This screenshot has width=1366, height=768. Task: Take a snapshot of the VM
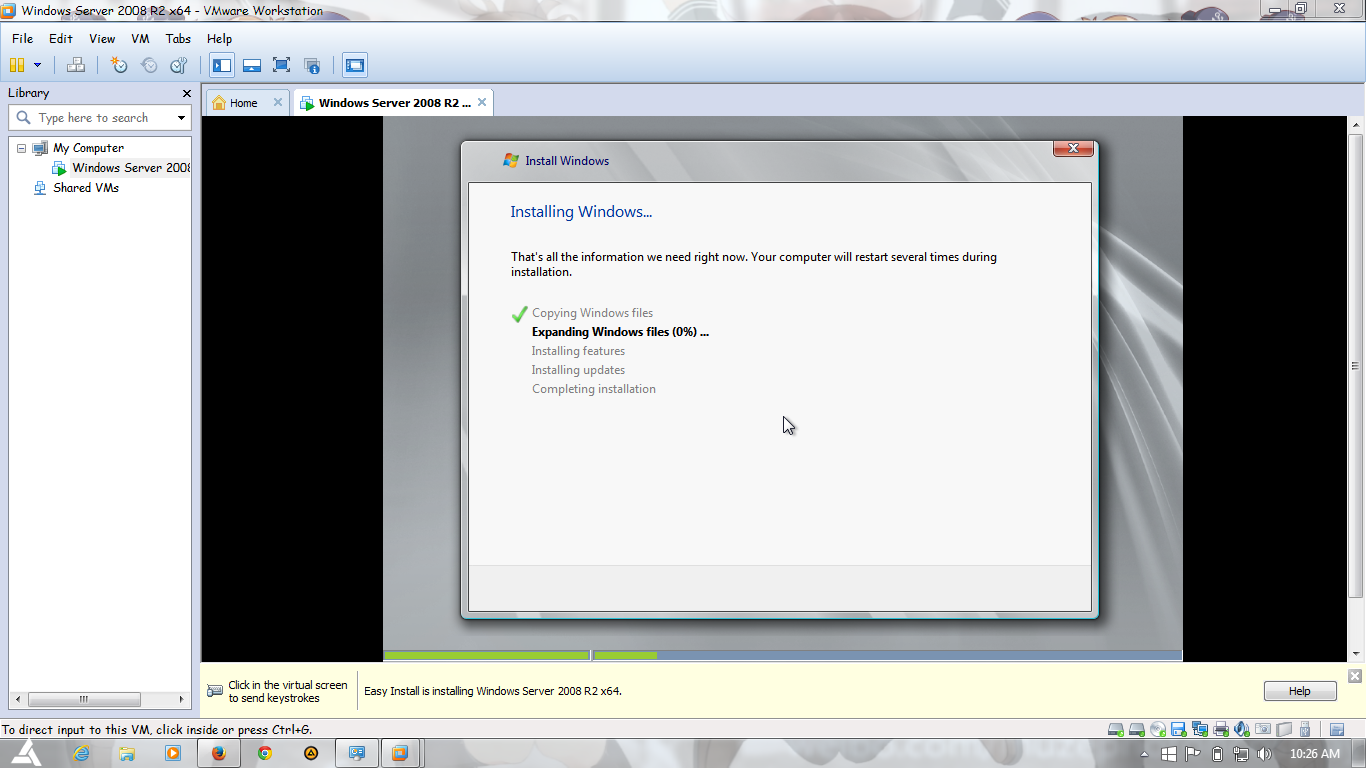pyautogui.click(x=119, y=65)
